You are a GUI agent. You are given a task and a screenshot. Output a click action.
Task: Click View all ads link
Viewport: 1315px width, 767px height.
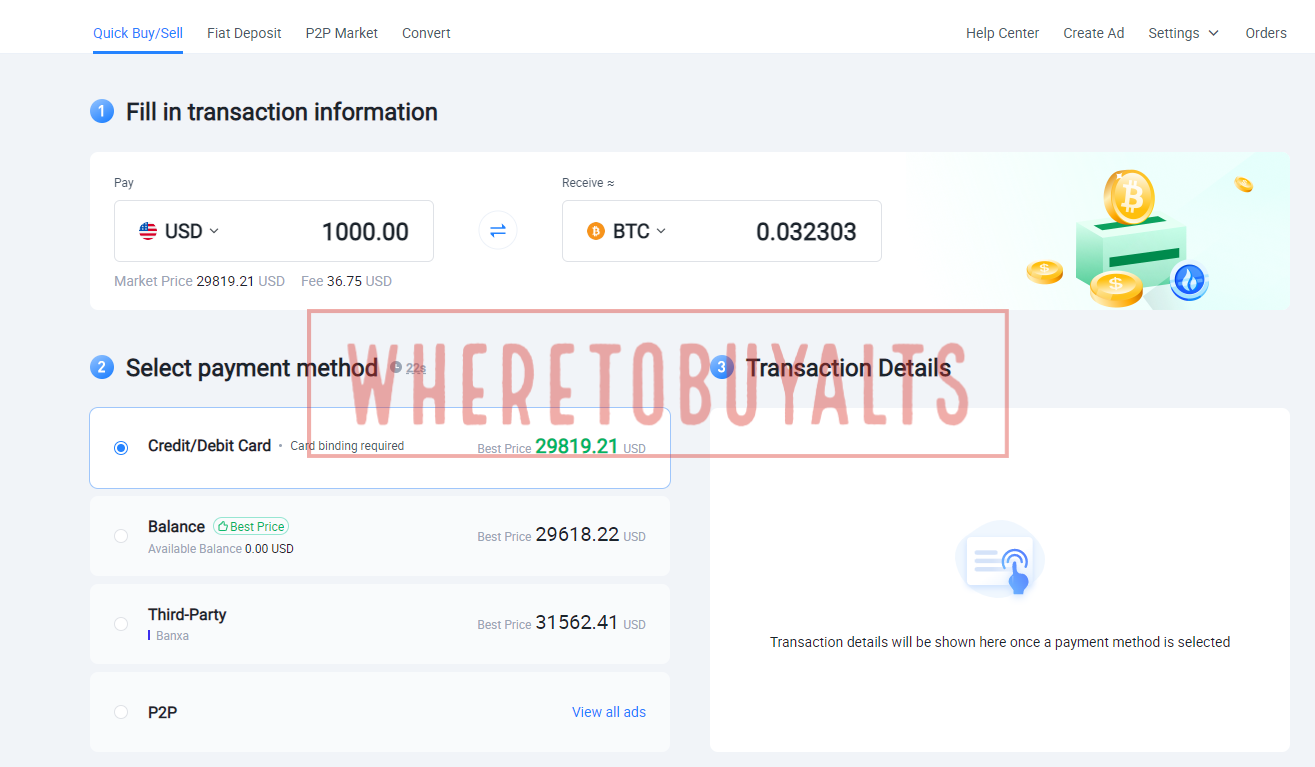tap(609, 712)
